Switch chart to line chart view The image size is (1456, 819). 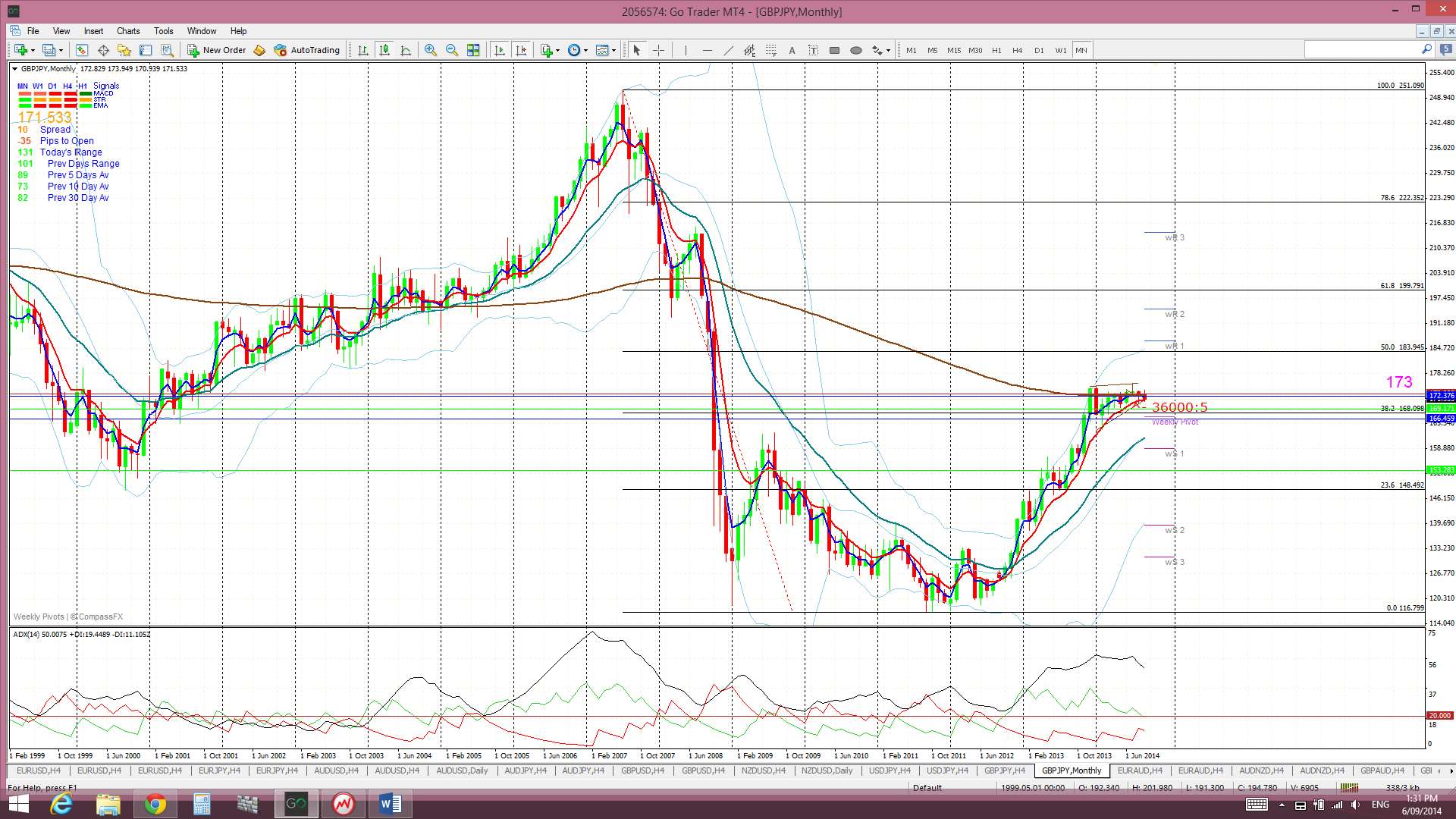point(406,50)
